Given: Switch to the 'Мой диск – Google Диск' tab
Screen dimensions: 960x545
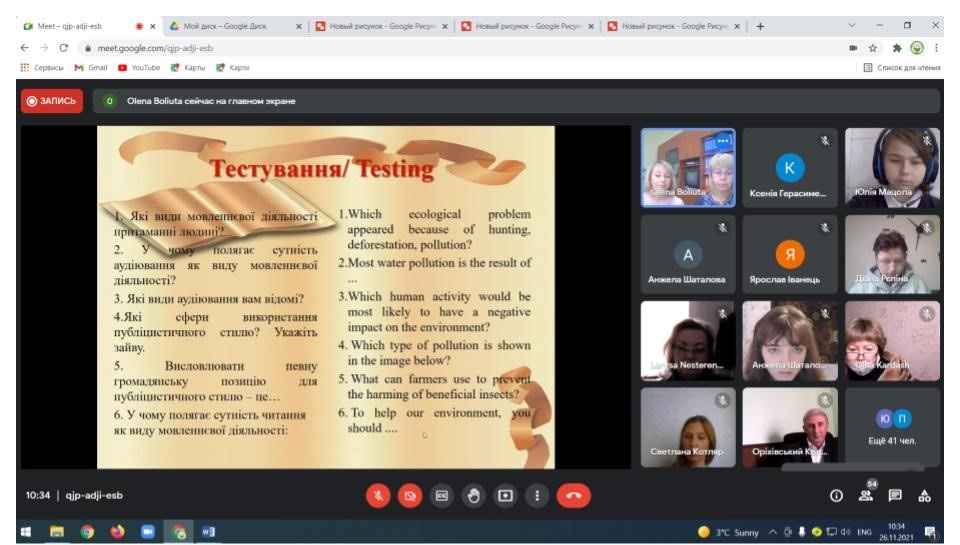Looking at the screenshot, I should (228, 26).
